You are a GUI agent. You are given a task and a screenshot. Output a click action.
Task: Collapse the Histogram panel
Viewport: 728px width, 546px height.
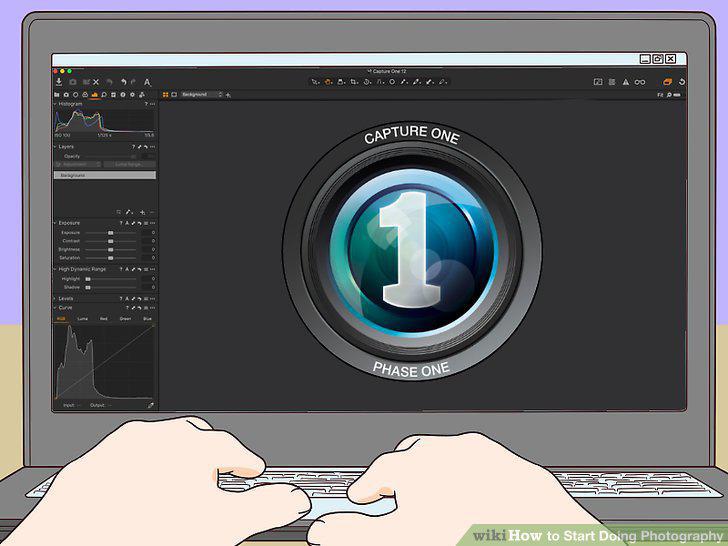coord(55,104)
